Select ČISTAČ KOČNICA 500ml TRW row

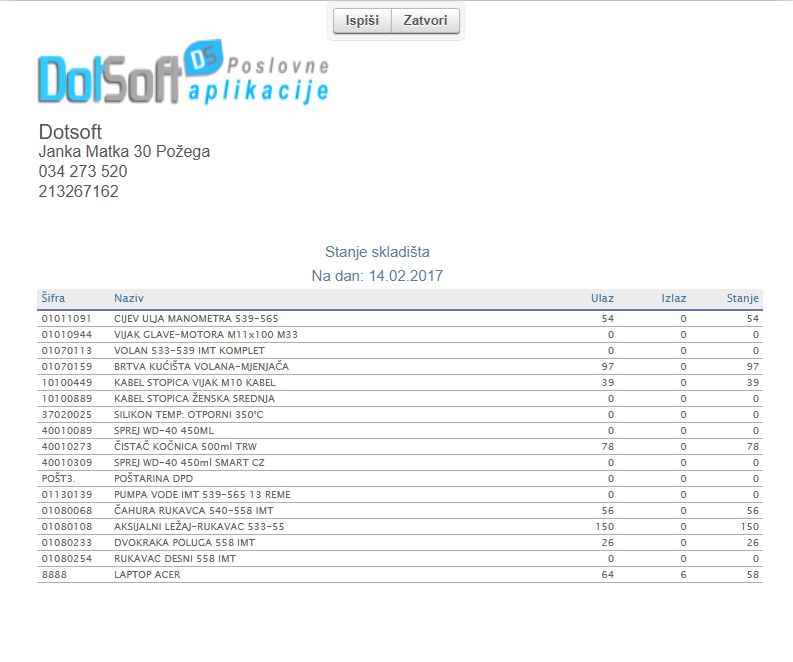[185, 446]
